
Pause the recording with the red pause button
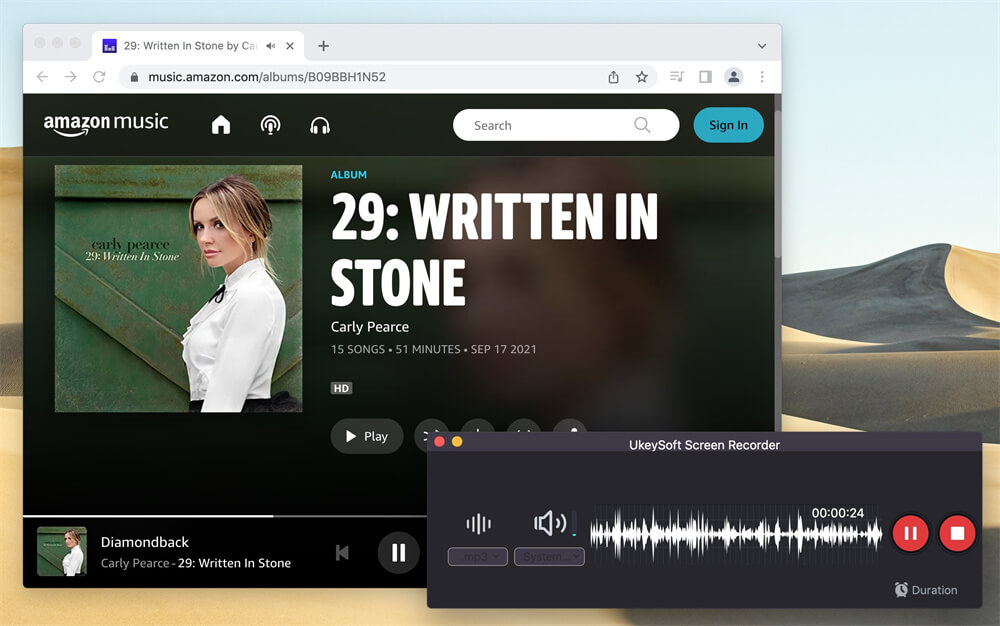[x=910, y=533]
